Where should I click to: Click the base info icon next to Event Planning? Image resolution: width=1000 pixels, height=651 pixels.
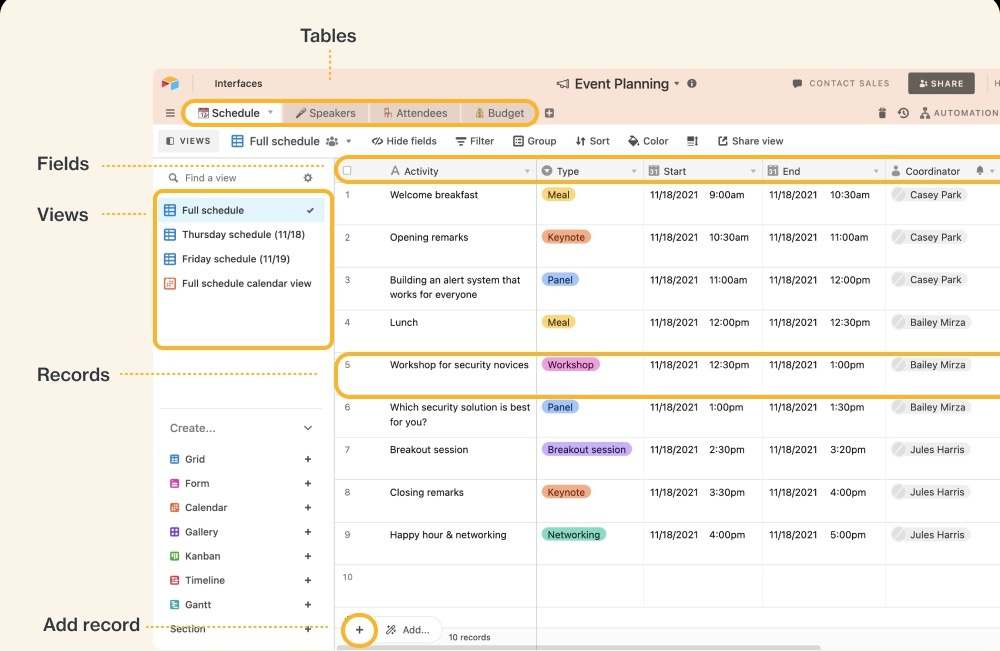tap(692, 84)
